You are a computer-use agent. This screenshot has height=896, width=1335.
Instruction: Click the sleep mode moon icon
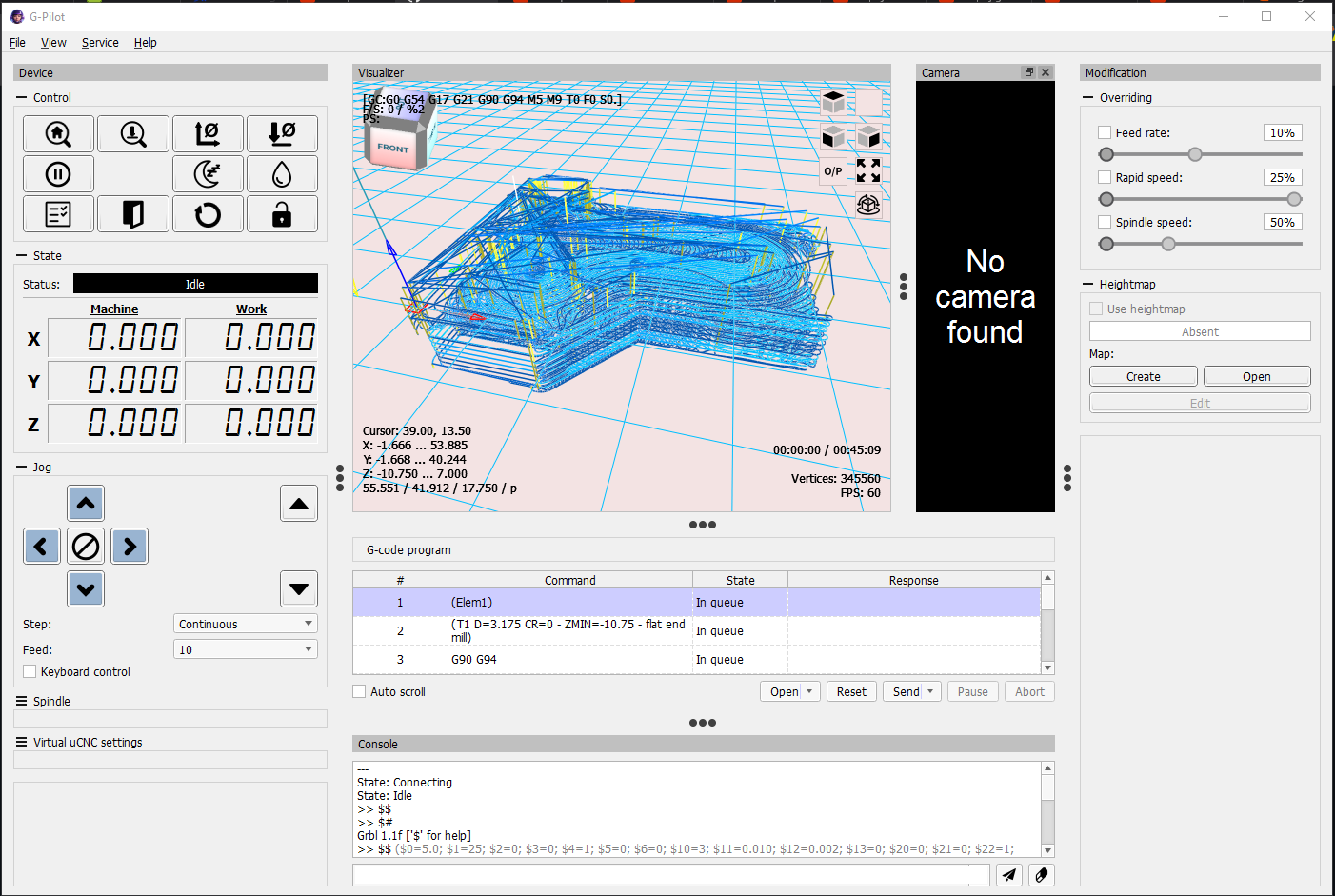208,174
